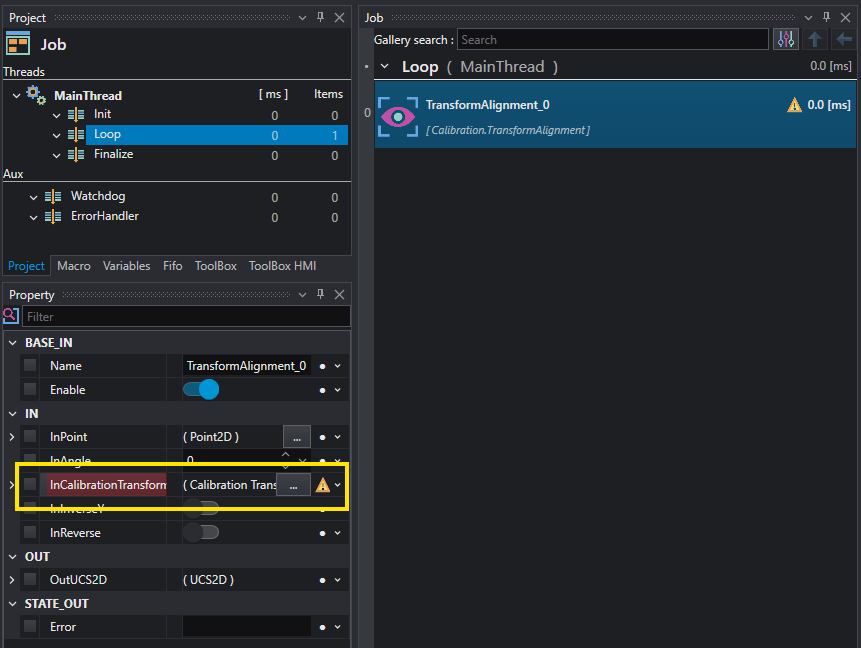Collapse the BASE_IN property group
The image size is (861, 648).
13,343
